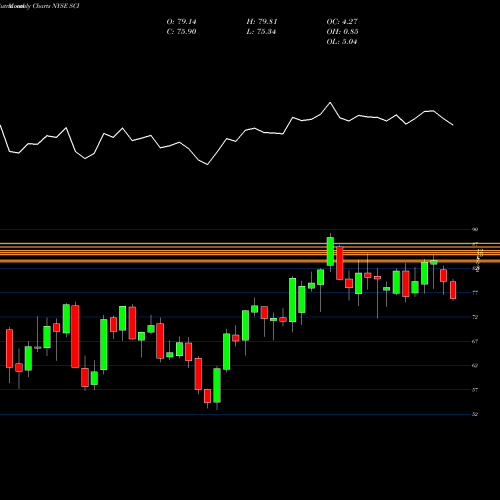500x500 pixels.
Task: Click the 52 price axis label
Action: tap(475, 414)
